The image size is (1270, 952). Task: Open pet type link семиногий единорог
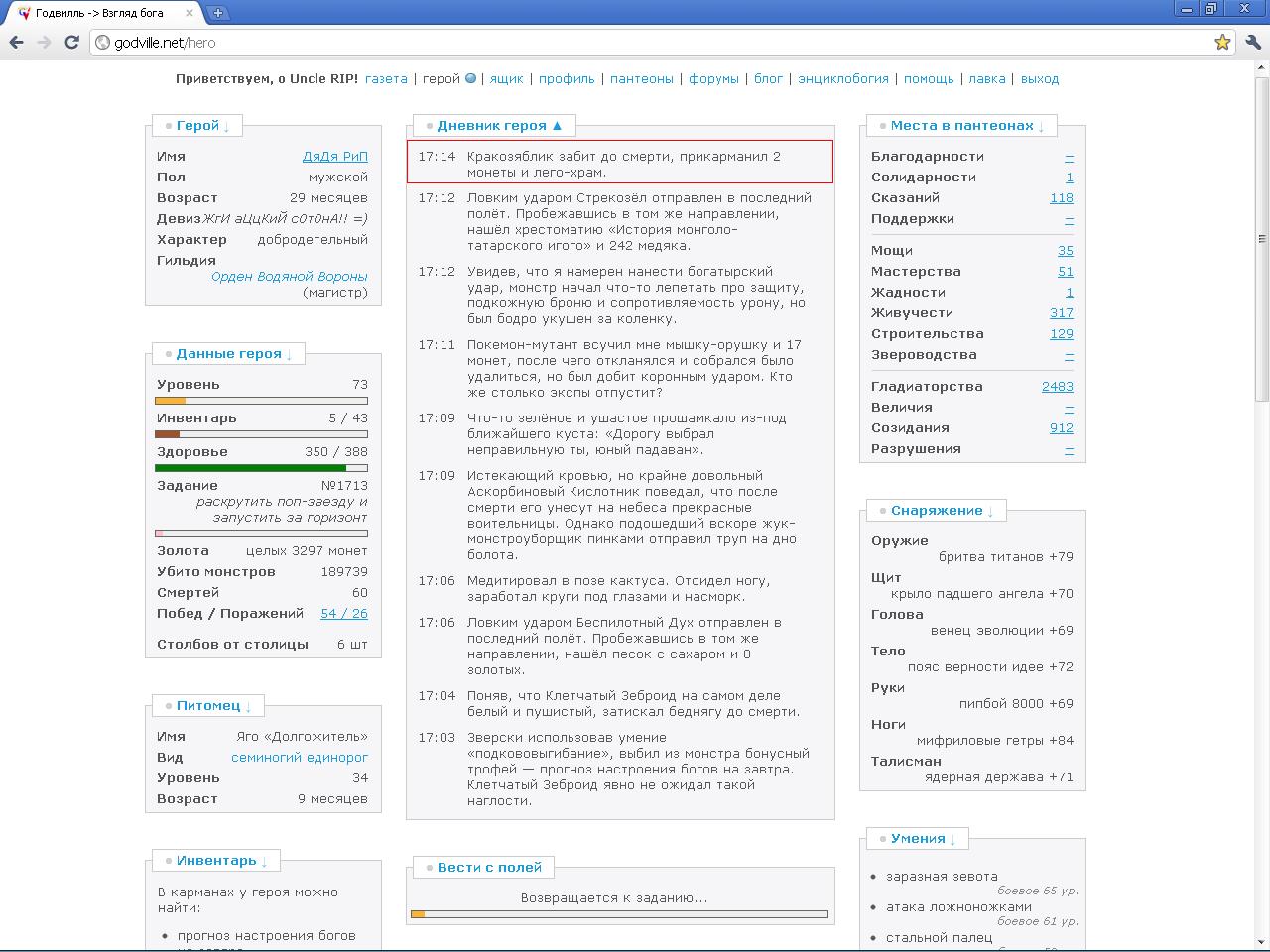(300, 758)
